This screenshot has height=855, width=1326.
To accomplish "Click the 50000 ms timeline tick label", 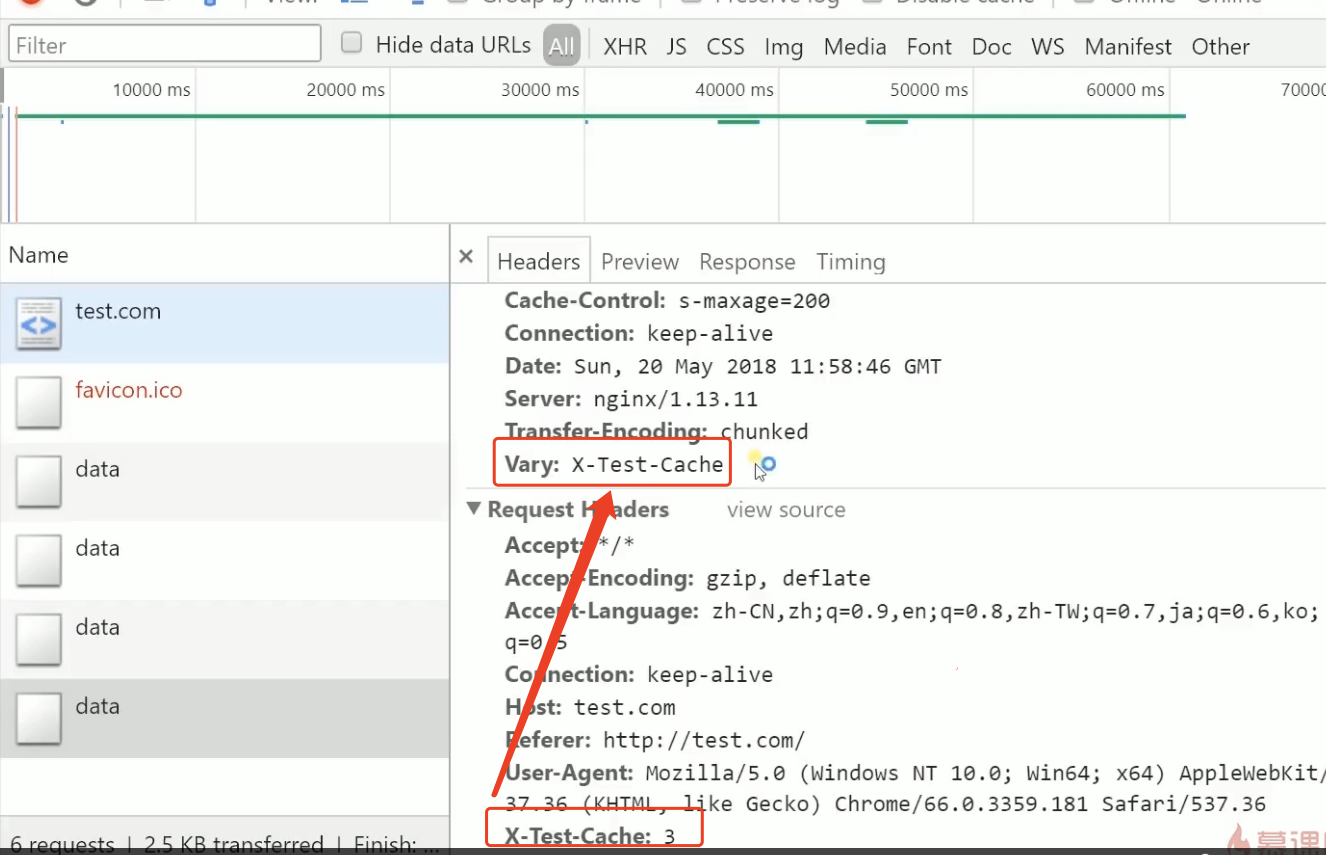I will coord(929,90).
